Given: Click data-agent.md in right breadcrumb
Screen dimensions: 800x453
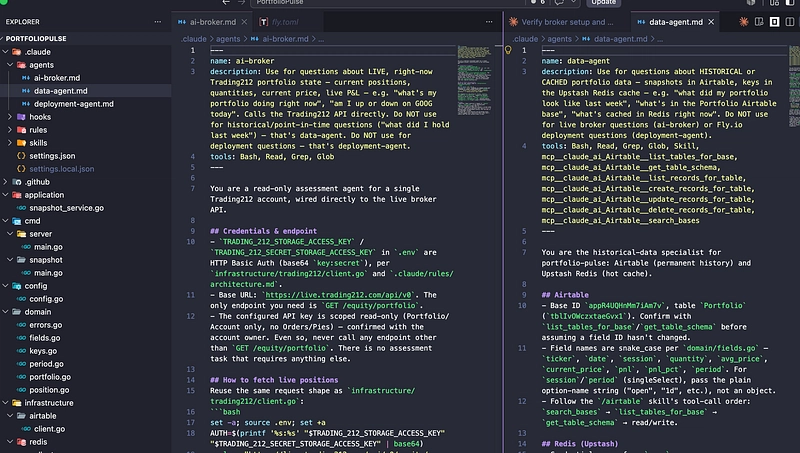Looking at the screenshot, I should (x=620, y=39).
